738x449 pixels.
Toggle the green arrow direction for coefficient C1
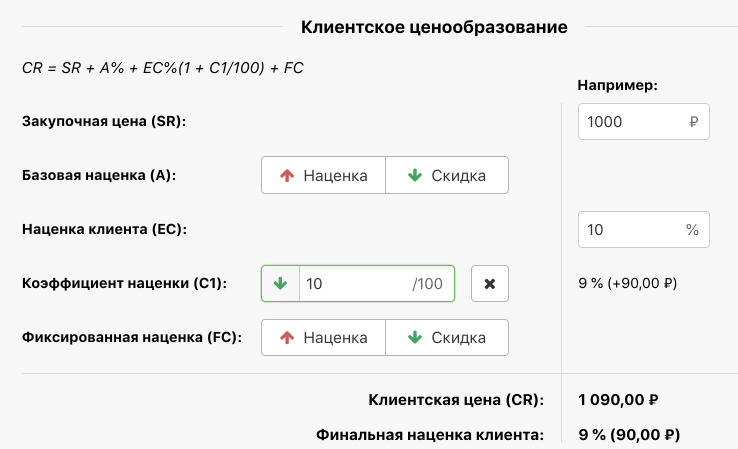tap(280, 284)
